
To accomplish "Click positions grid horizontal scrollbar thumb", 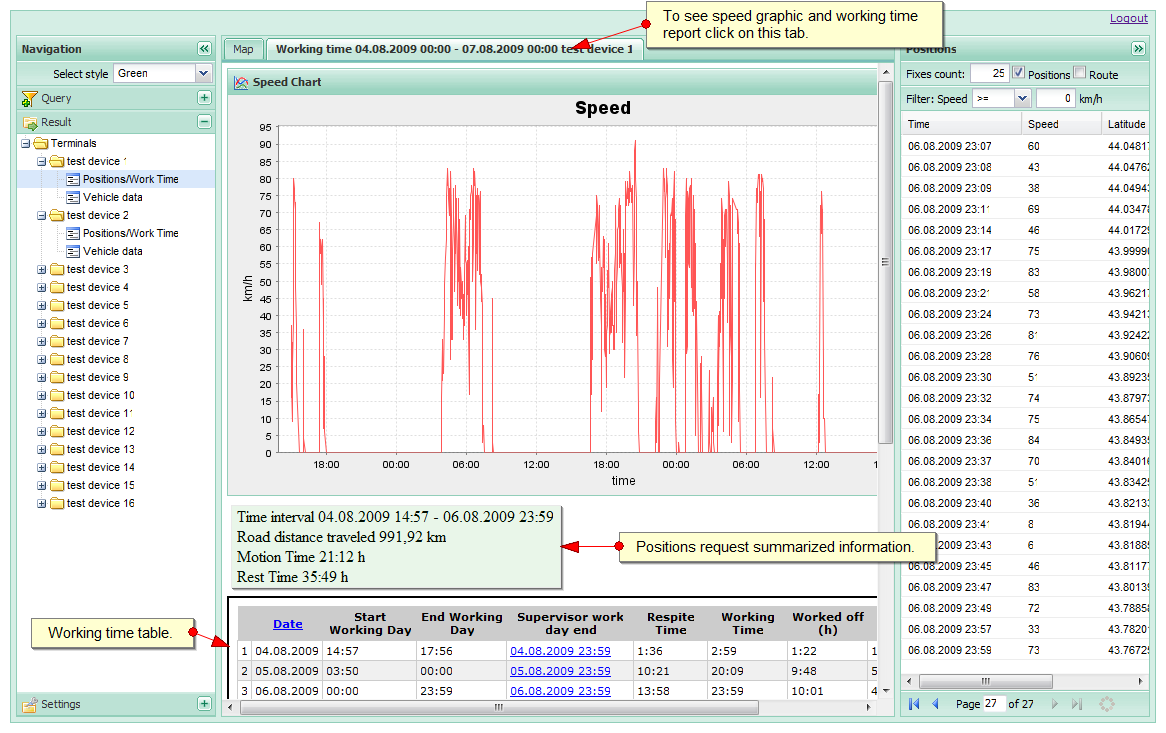I will coord(985,681).
